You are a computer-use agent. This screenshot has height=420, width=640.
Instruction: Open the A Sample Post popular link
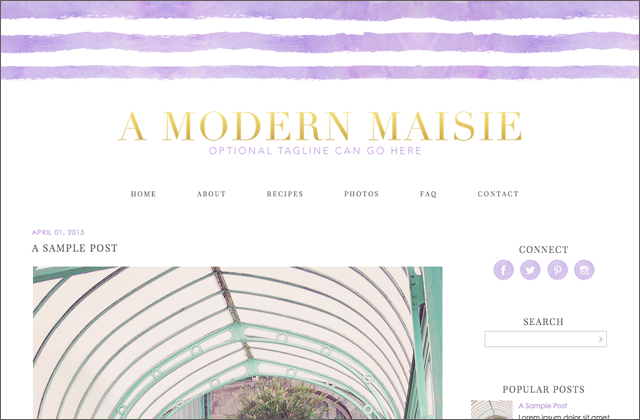tap(543, 406)
